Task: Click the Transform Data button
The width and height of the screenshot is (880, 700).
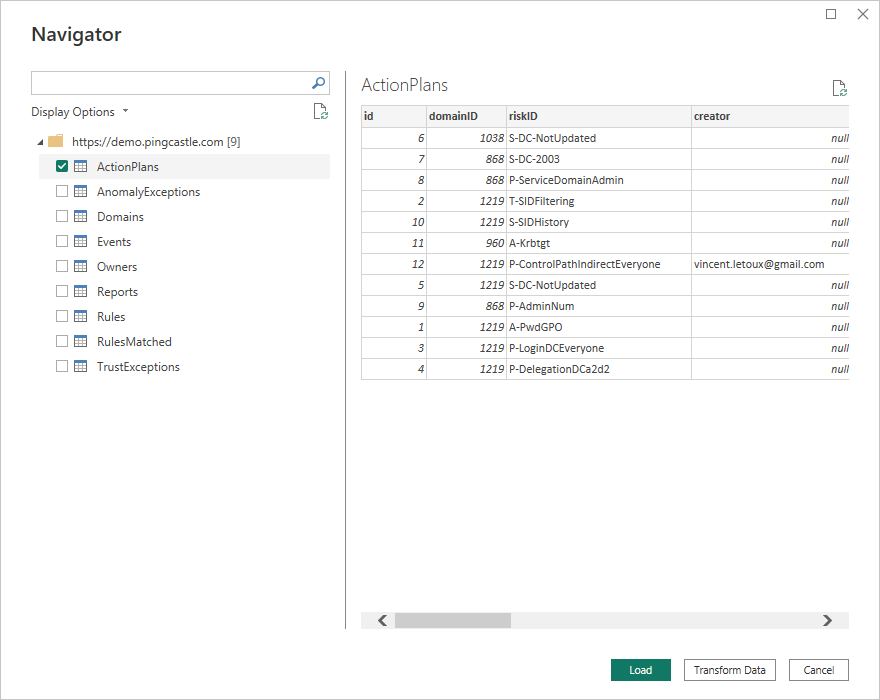Action: [x=729, y=670]
